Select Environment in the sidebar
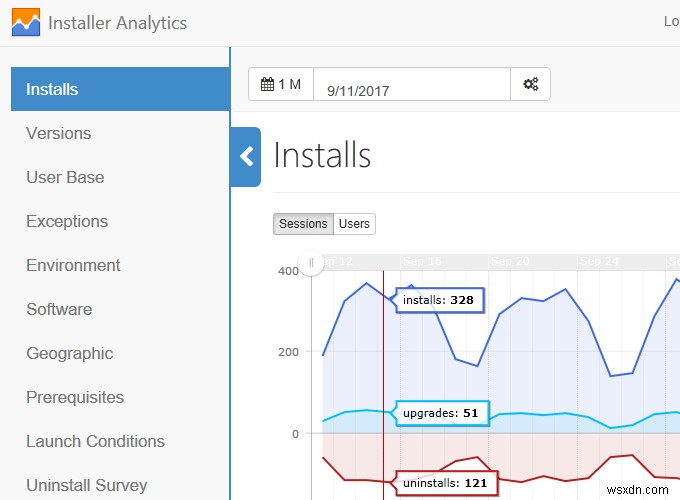 coord(73,265)
